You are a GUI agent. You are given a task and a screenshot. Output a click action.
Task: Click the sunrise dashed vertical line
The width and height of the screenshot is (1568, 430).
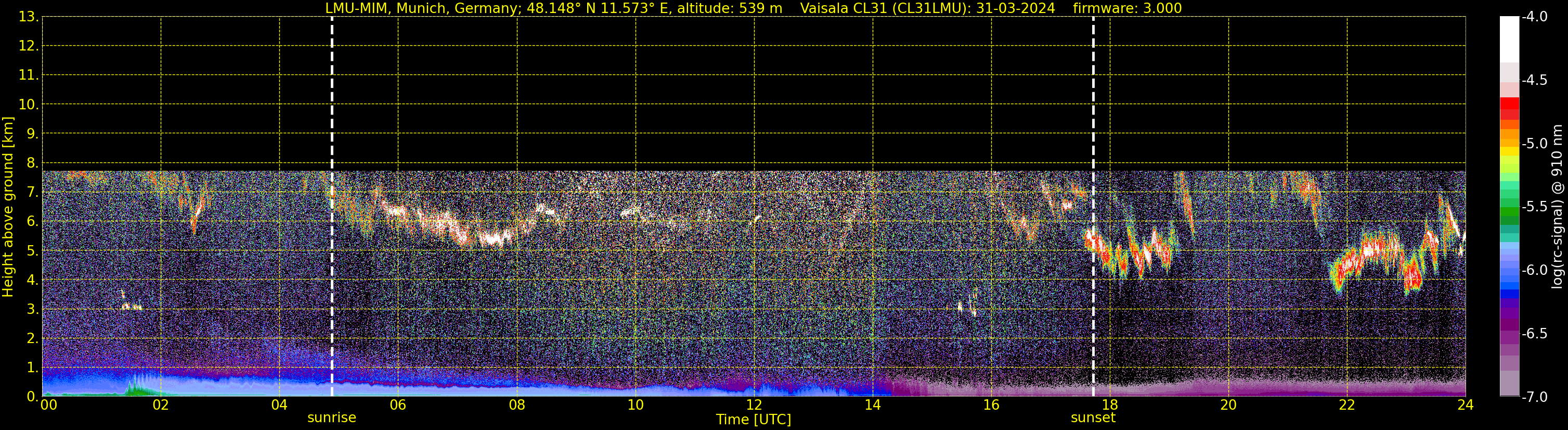point(332,207)
